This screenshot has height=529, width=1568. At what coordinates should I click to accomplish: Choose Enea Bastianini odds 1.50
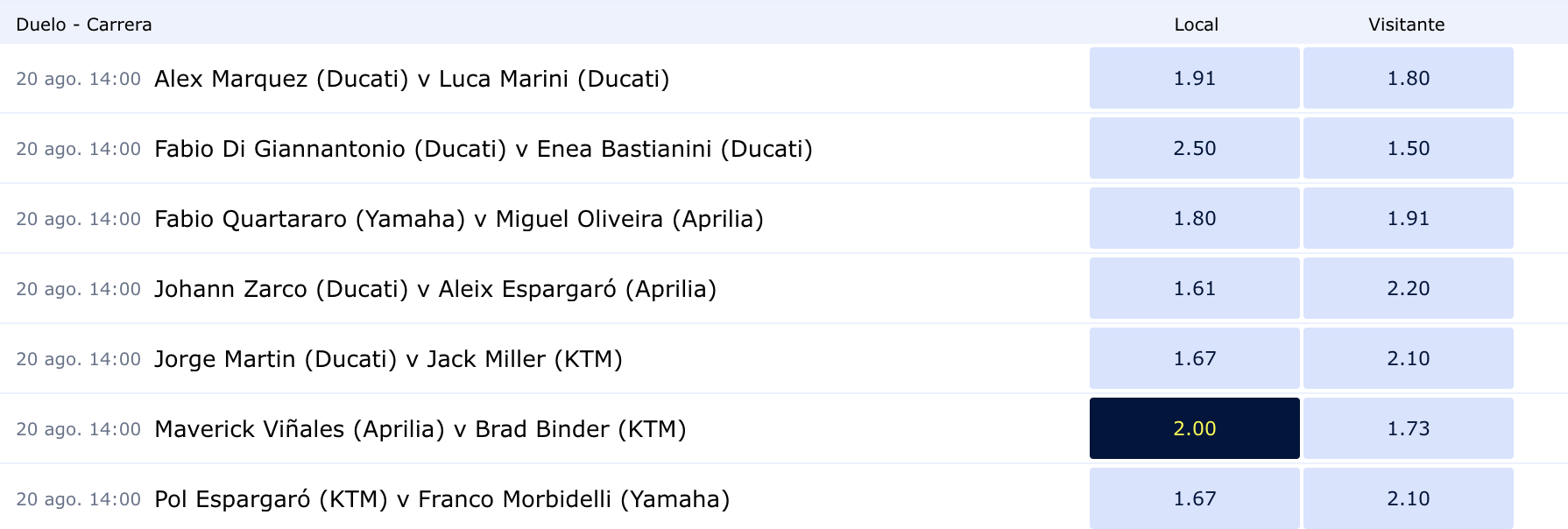tap(1408, 148)
